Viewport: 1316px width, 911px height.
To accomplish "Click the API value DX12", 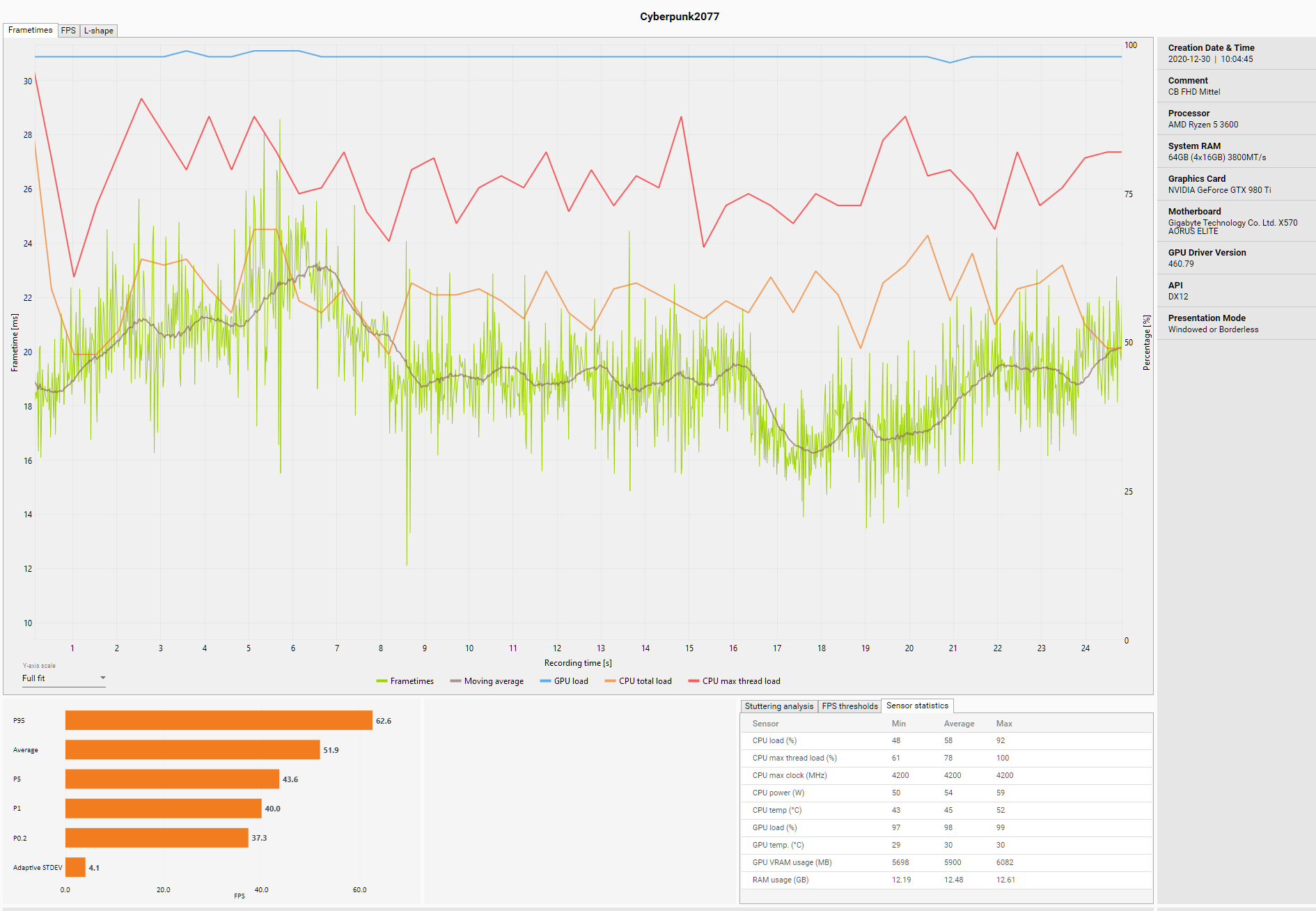I will (x=1178, y=297).
